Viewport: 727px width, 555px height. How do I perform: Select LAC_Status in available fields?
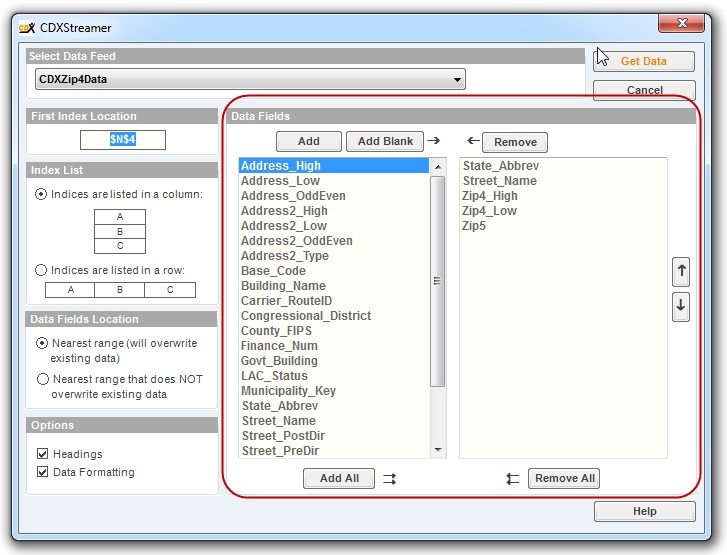(334, 376)
